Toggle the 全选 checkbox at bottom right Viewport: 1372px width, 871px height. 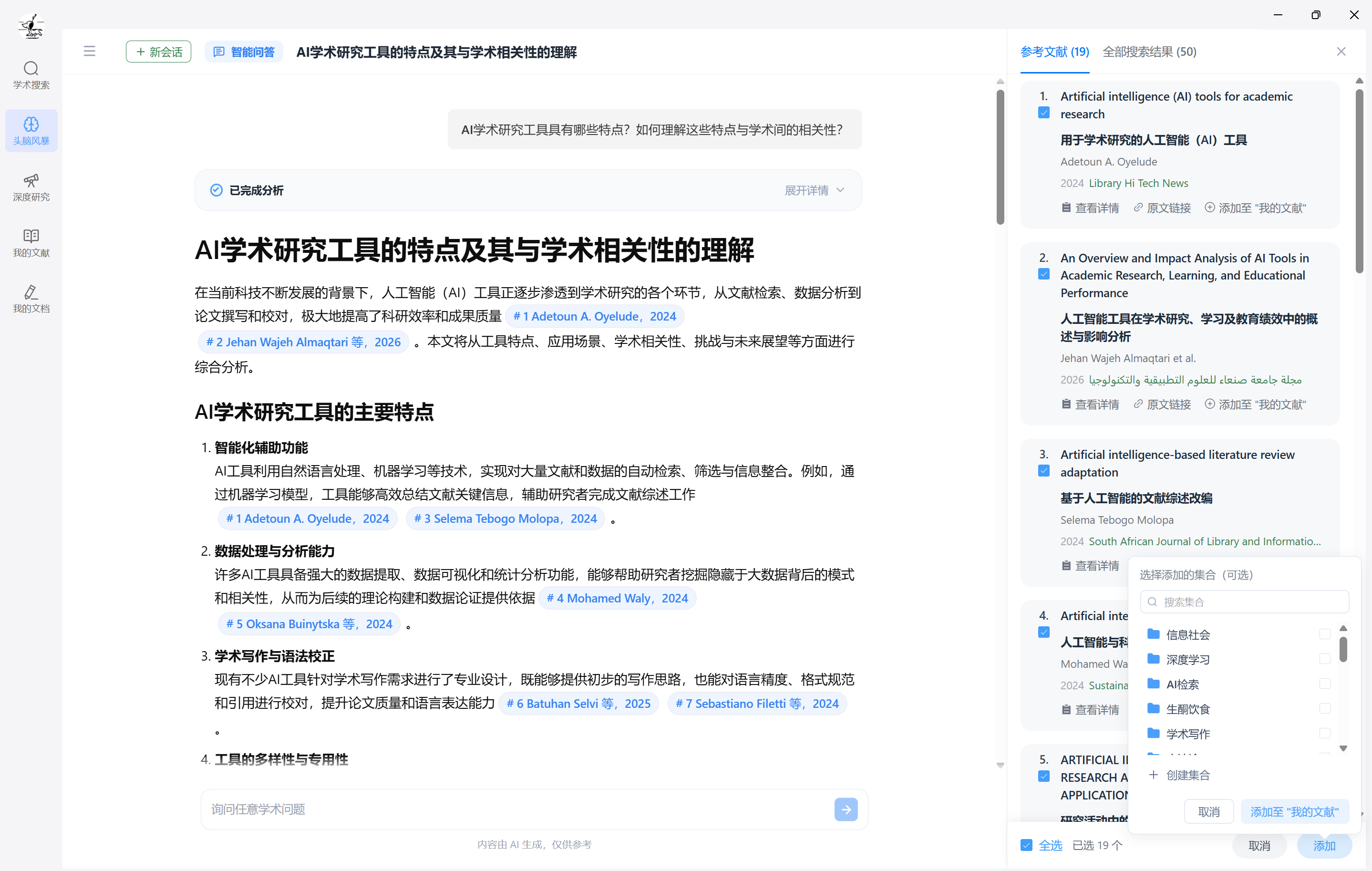tap(1027, 845)
